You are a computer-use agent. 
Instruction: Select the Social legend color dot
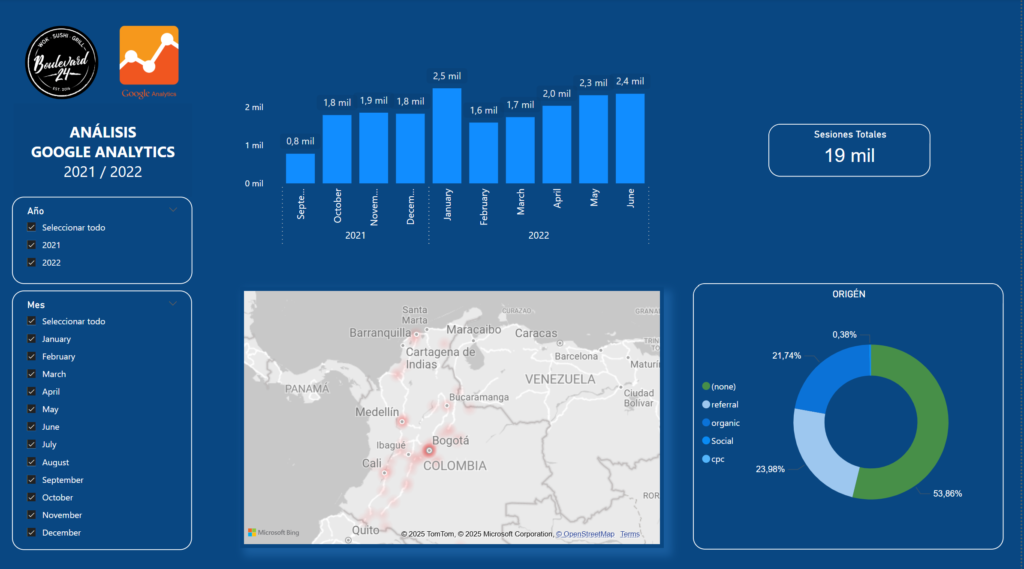click(706, 441)
